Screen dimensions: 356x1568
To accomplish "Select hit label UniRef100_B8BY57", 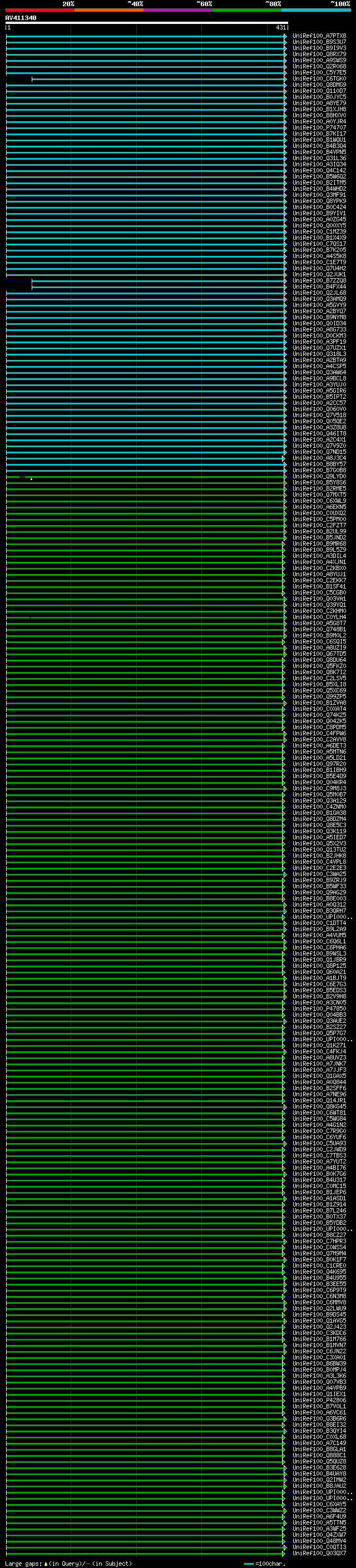I will 319,464.
